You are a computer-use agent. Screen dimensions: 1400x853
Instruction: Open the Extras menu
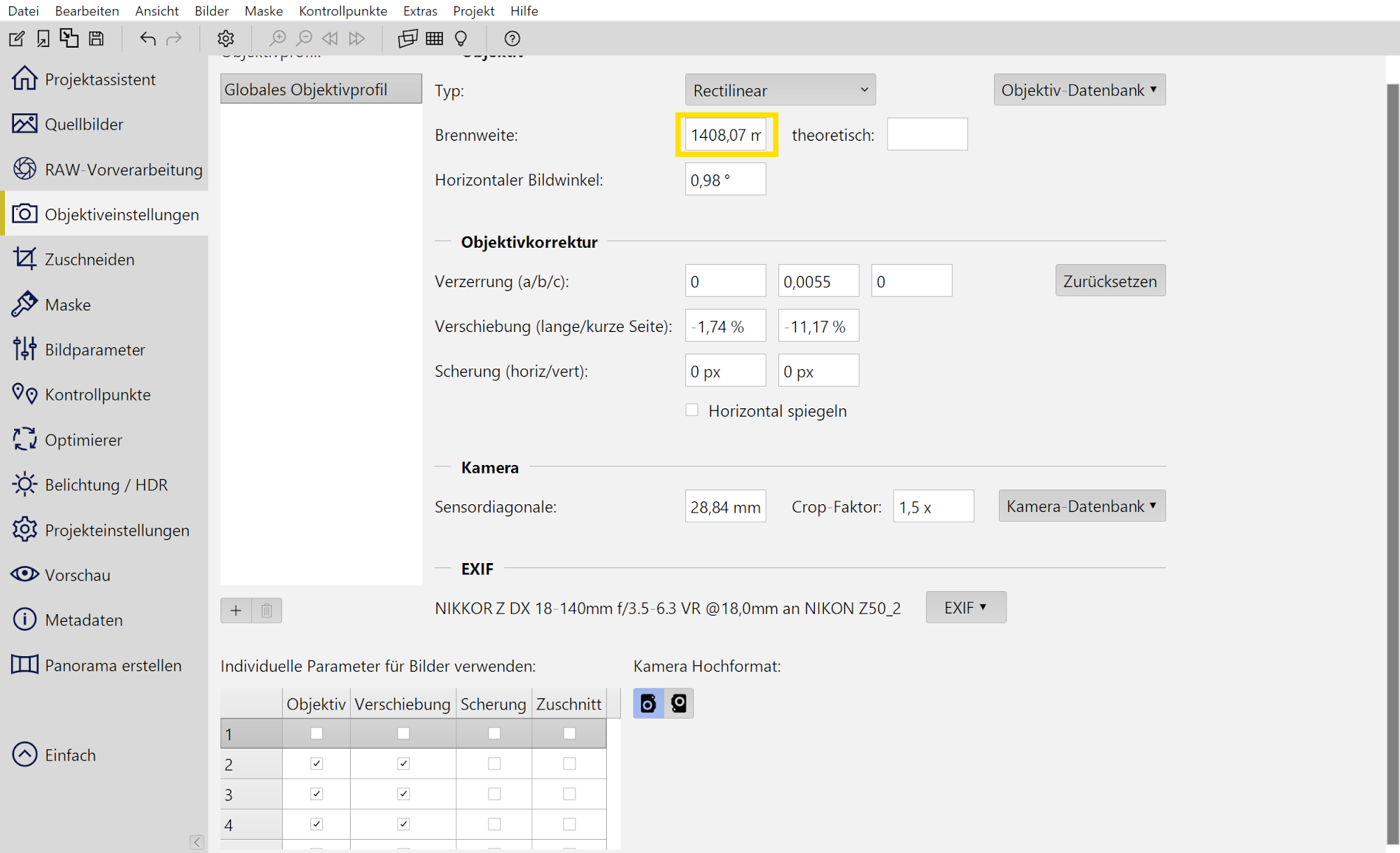420,11
